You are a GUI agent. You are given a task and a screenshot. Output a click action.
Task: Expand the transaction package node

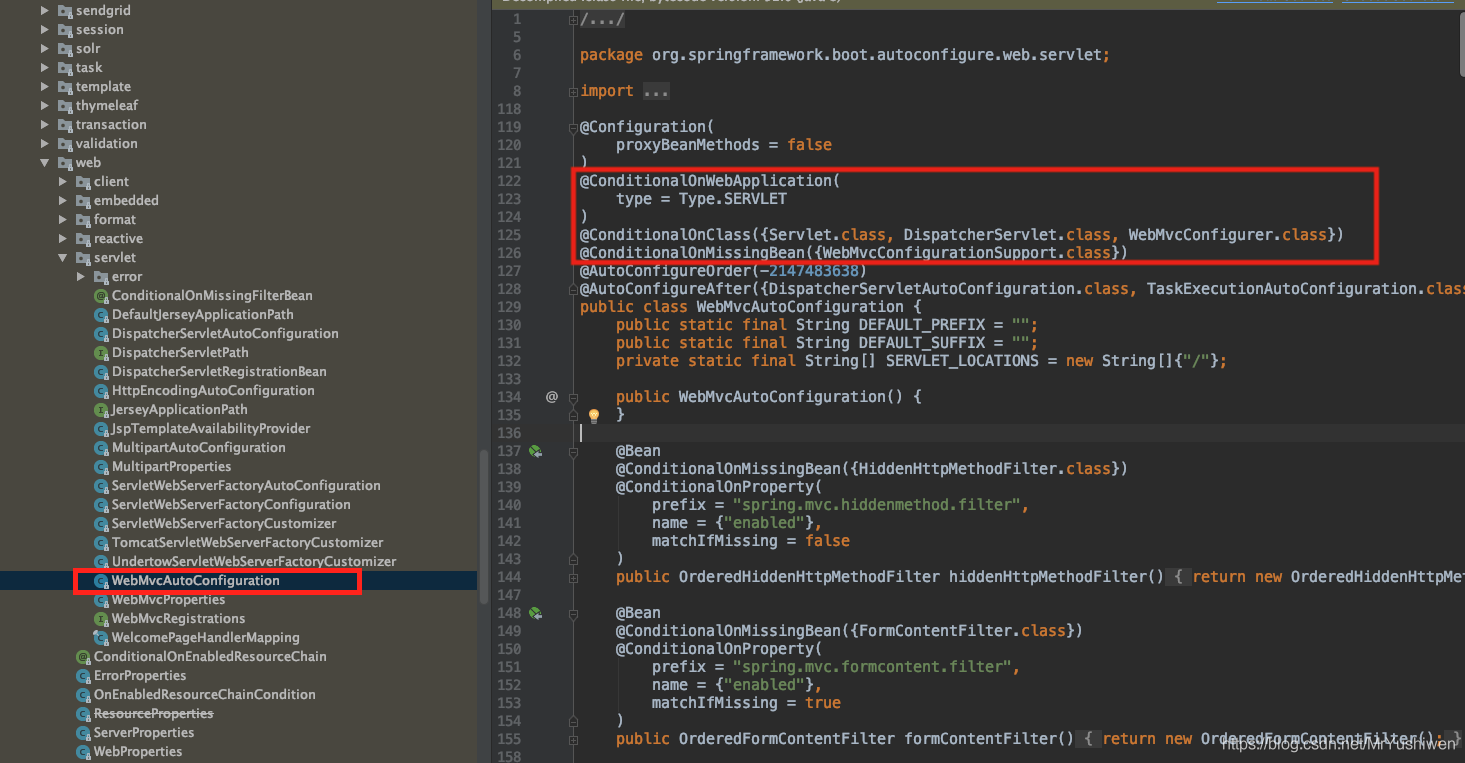point(45,125)
